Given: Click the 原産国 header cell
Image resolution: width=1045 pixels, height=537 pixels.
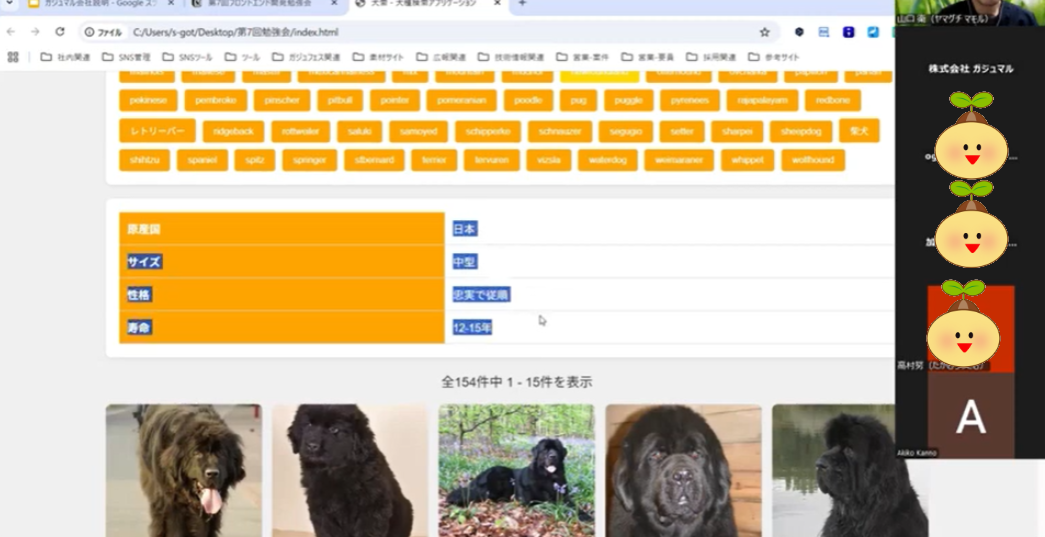Looking at the screenshot, I should [x=282, y=229].
